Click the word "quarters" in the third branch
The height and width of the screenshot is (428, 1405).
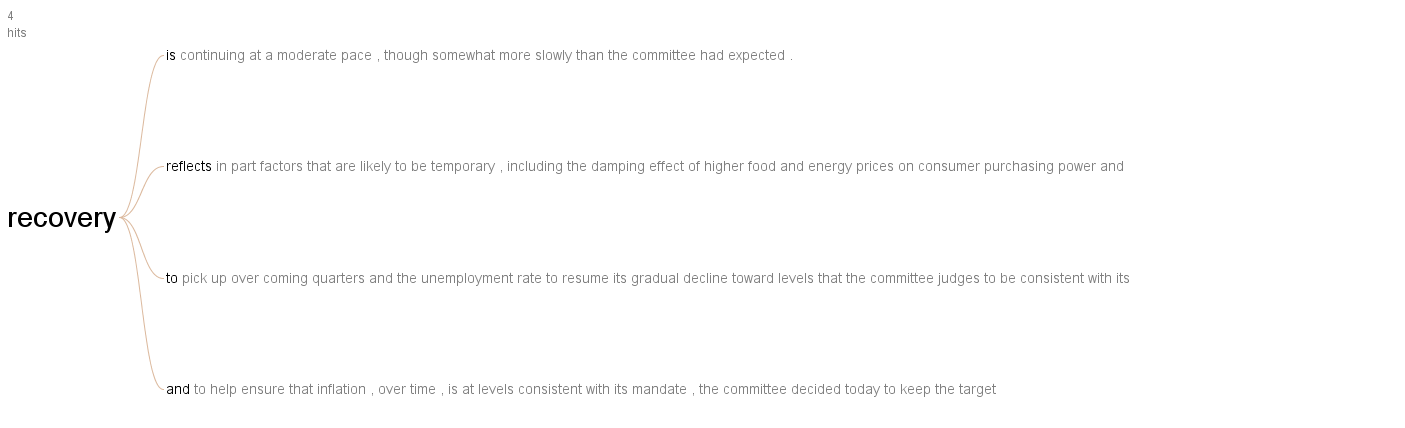339,278
